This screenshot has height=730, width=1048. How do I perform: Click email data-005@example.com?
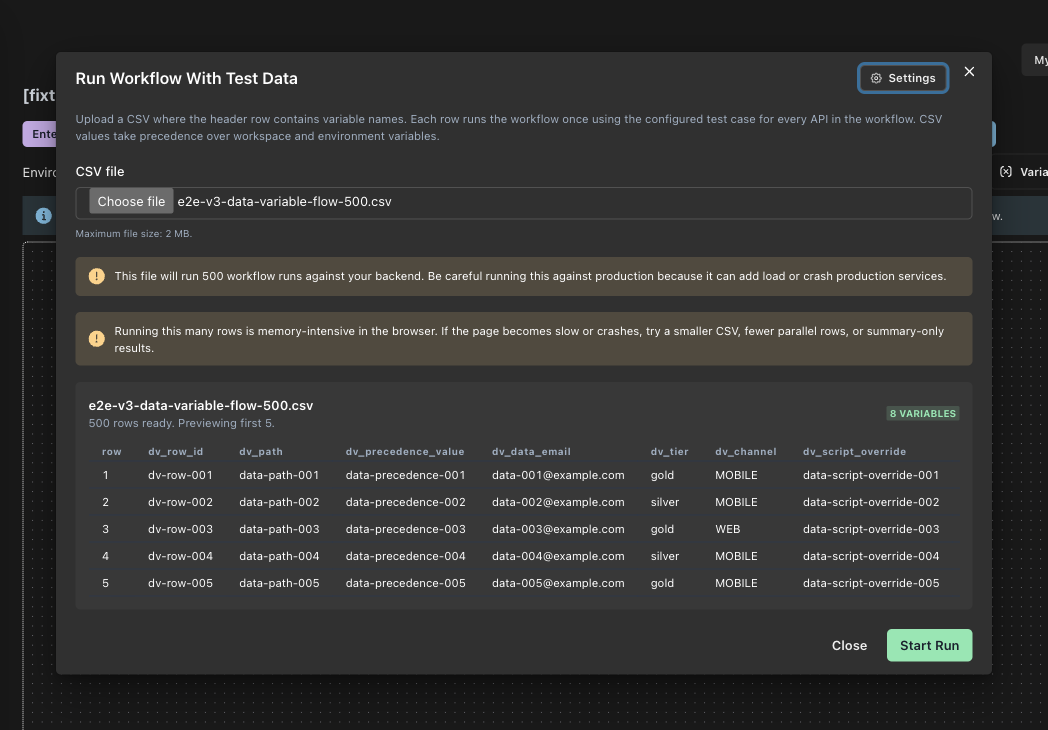tap(558, 583)
